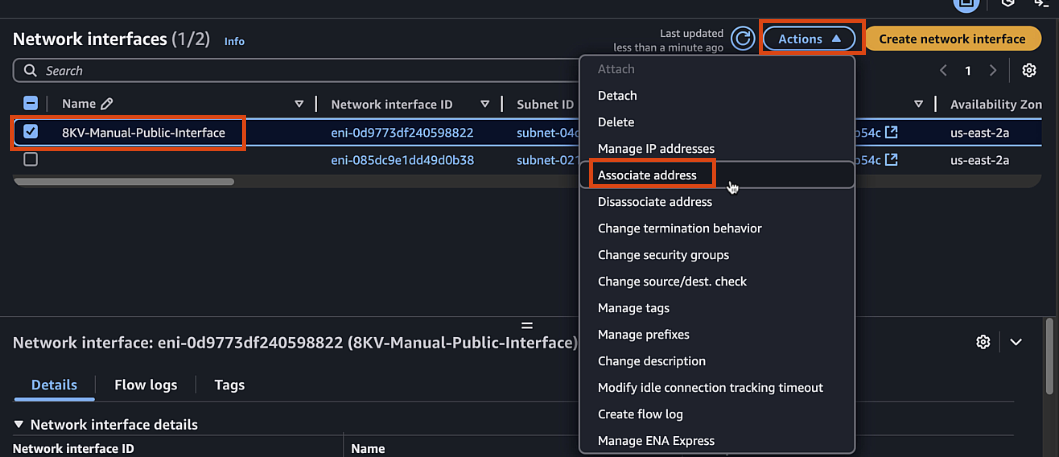Click the edit pencil beside Name column
Image resolution: width=1059 pixels, height=457 pixels.
pyautogui.click(x=107, y=104)
